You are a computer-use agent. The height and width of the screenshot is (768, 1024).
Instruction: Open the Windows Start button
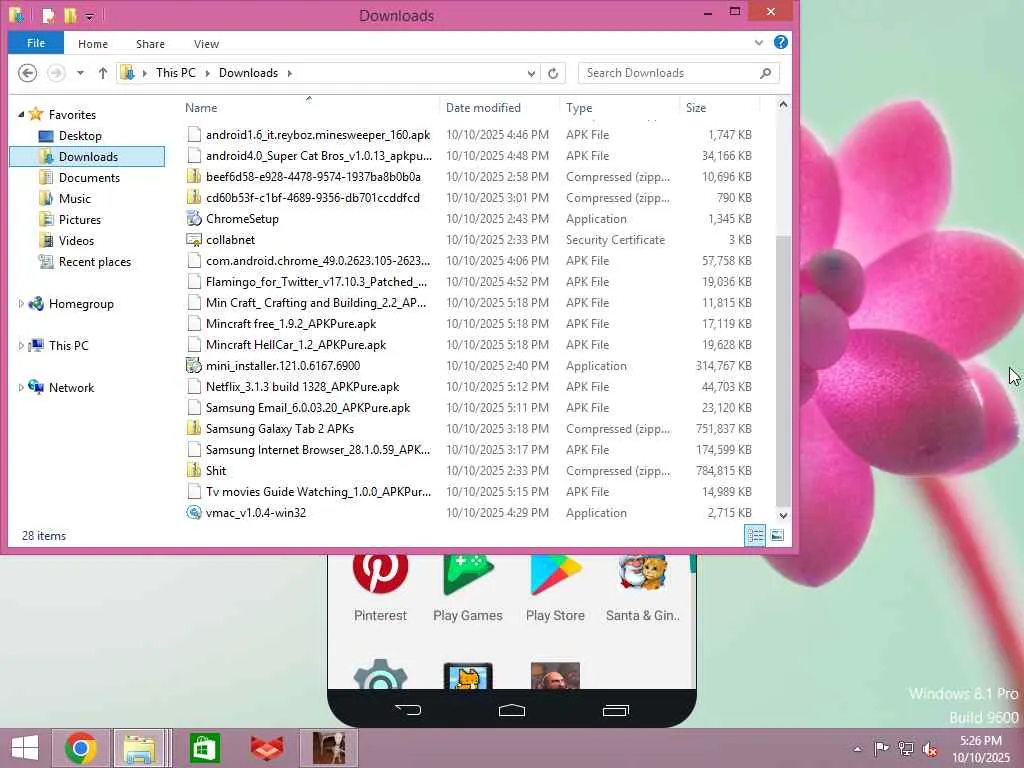[x=25, y=748]
